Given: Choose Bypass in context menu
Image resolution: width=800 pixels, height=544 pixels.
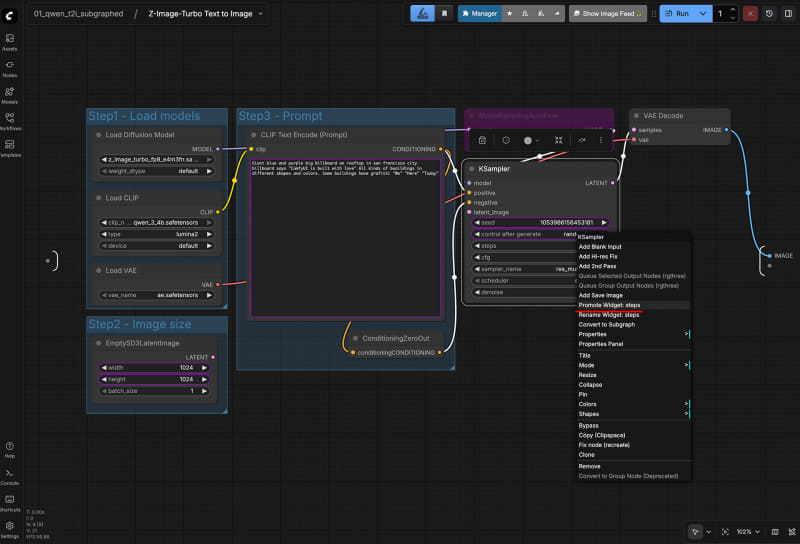Looking at the screenshot, I should pyautogui.click(x=633, y=426).
